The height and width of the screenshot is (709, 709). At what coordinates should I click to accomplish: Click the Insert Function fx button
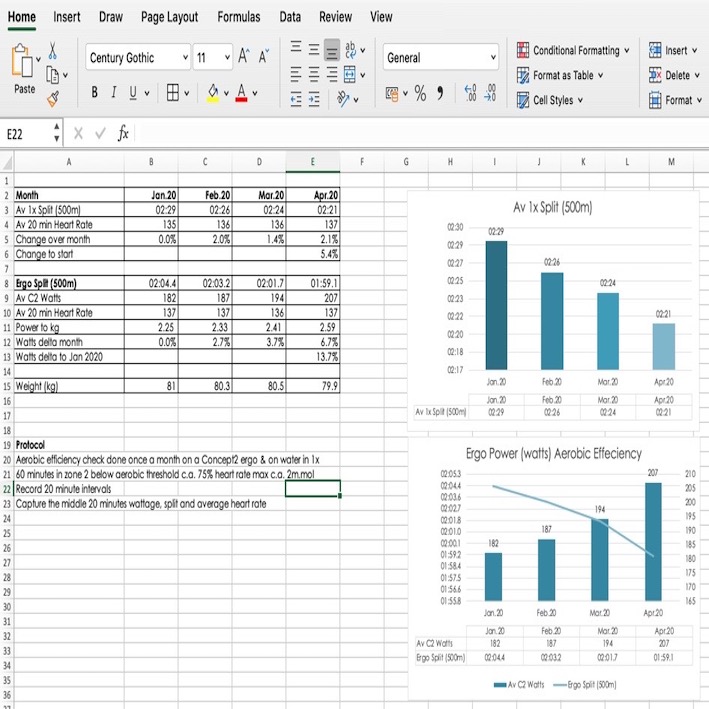point(123,133)
